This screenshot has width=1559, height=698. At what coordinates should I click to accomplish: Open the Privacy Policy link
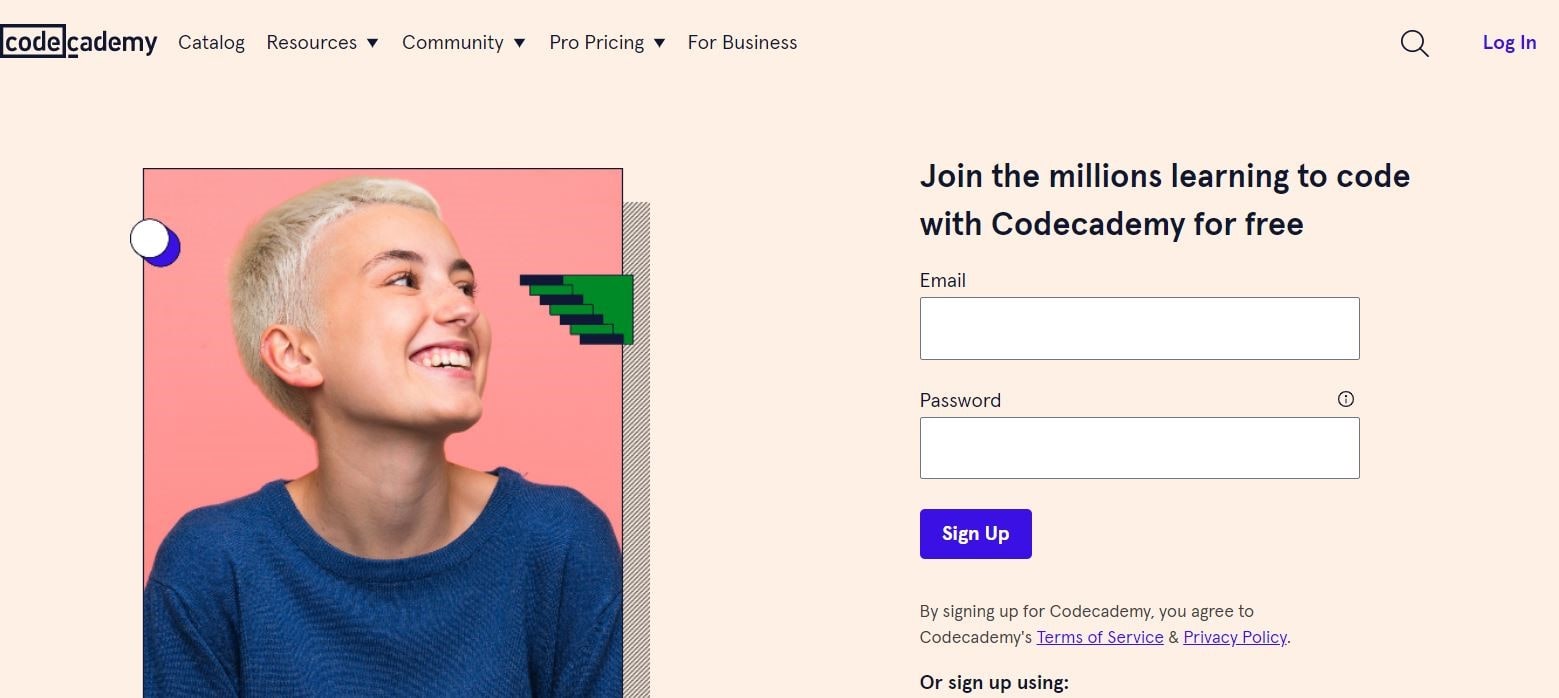(x=1235, y=637)
